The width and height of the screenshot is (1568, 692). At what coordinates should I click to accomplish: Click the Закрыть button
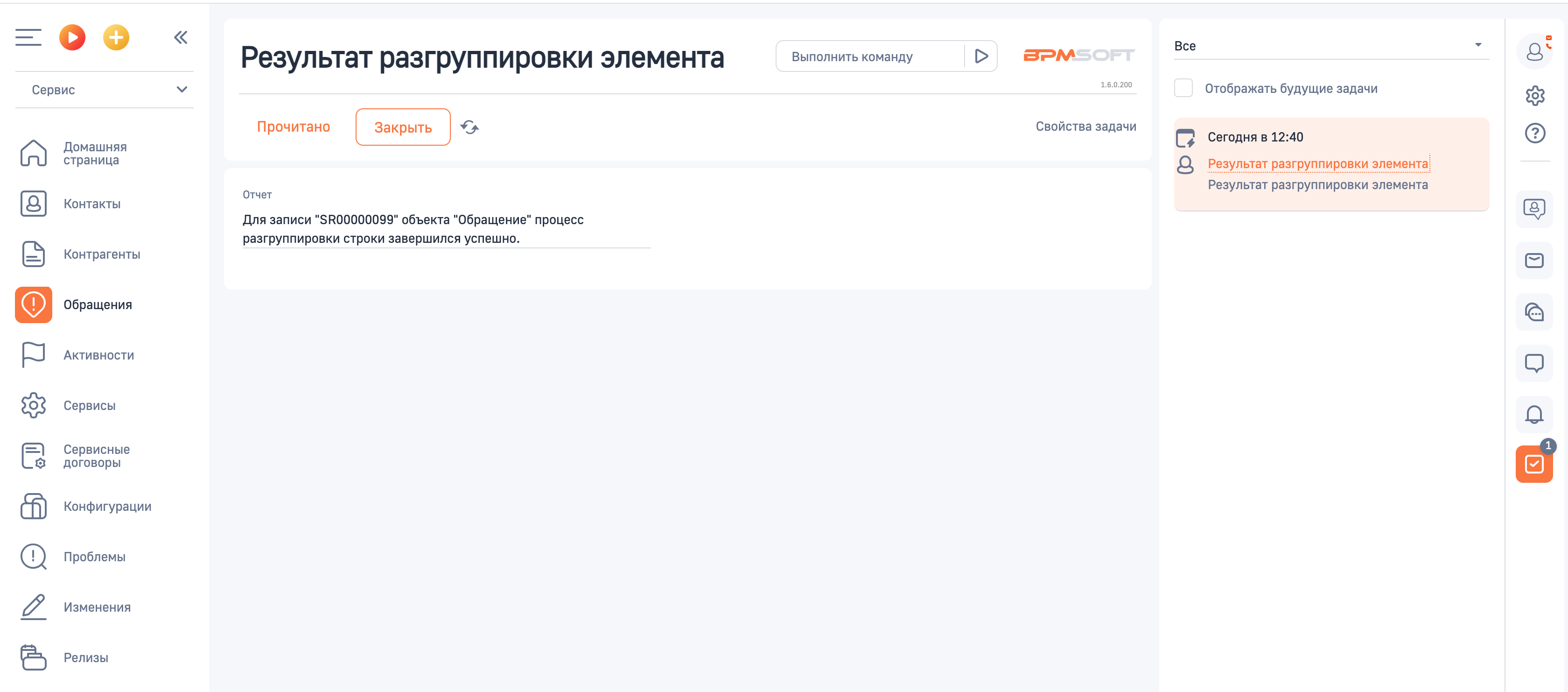[403, 127]
